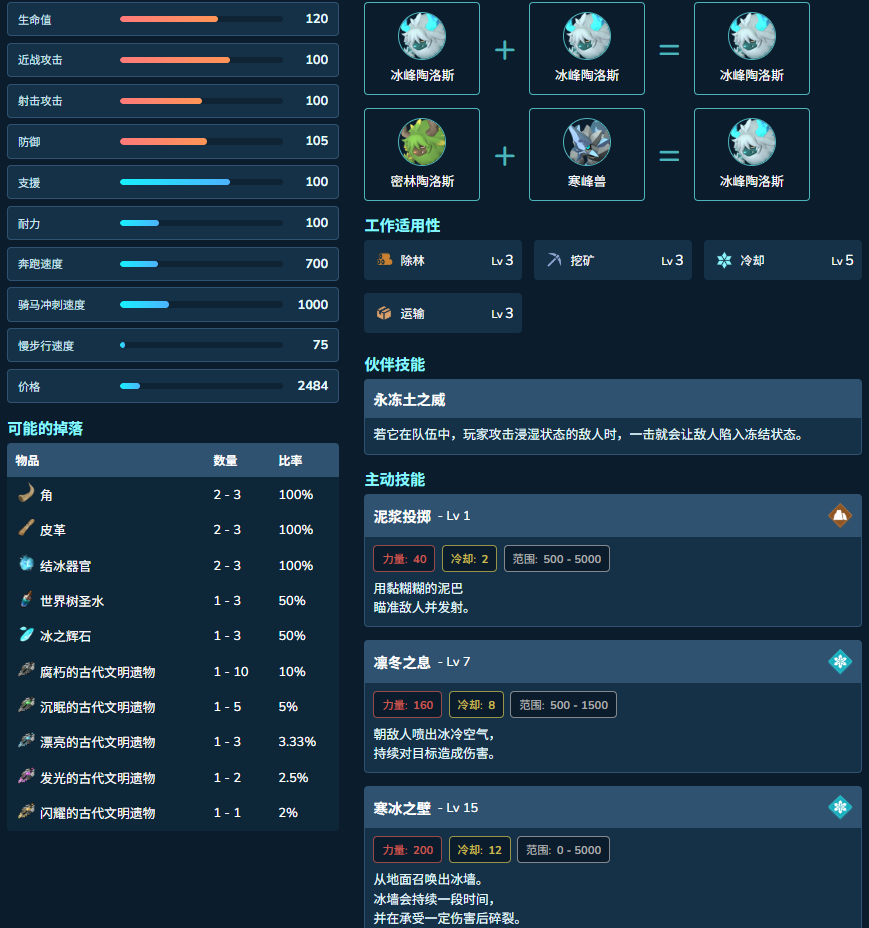The image size is (869, 928).
Task: Click the ice element icon on 凛冬之息
Action: coord(840,661)
